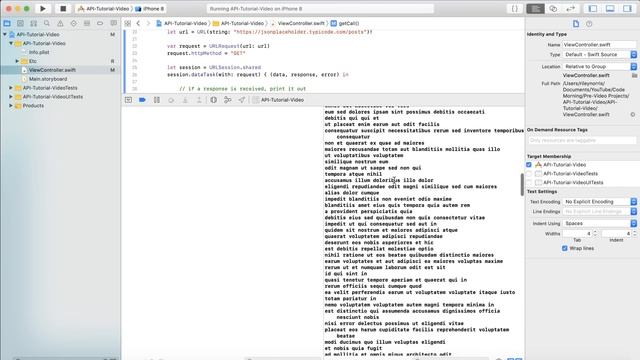Hide the debug area with arrow button
The image size is (640, 360).
(x=128, y=100)
